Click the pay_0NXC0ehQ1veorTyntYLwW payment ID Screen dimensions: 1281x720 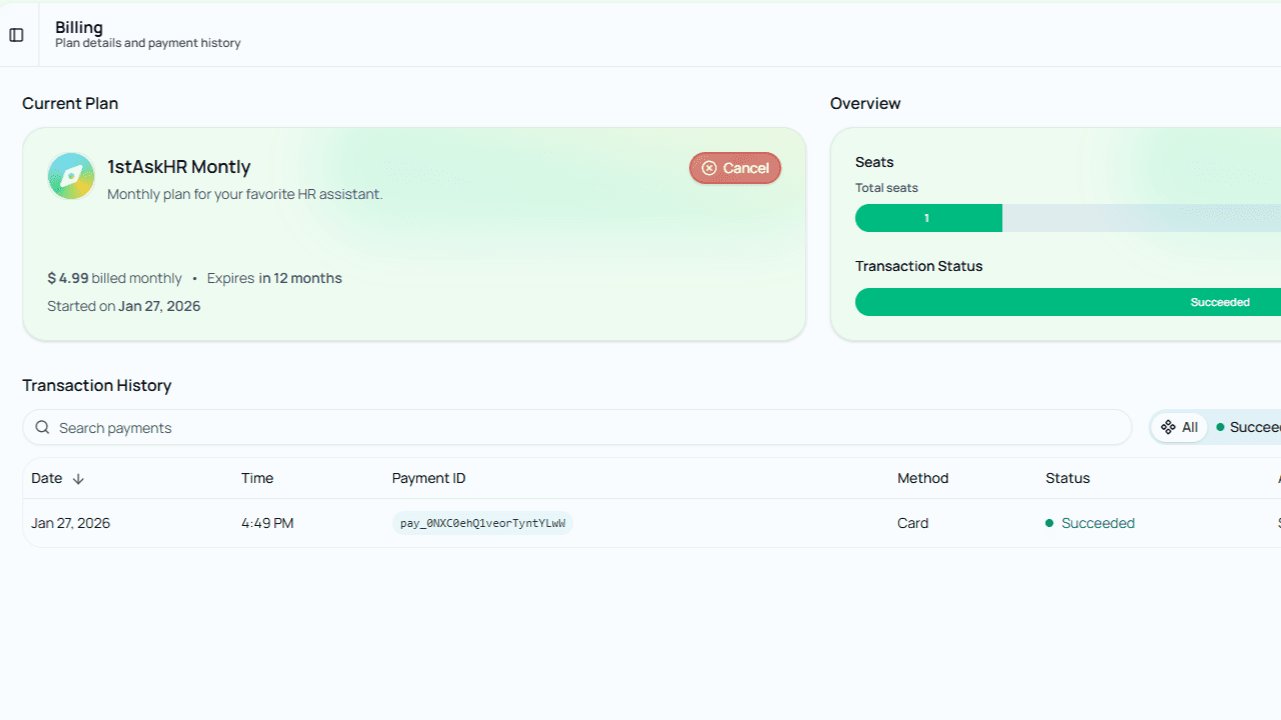point(482,523)
